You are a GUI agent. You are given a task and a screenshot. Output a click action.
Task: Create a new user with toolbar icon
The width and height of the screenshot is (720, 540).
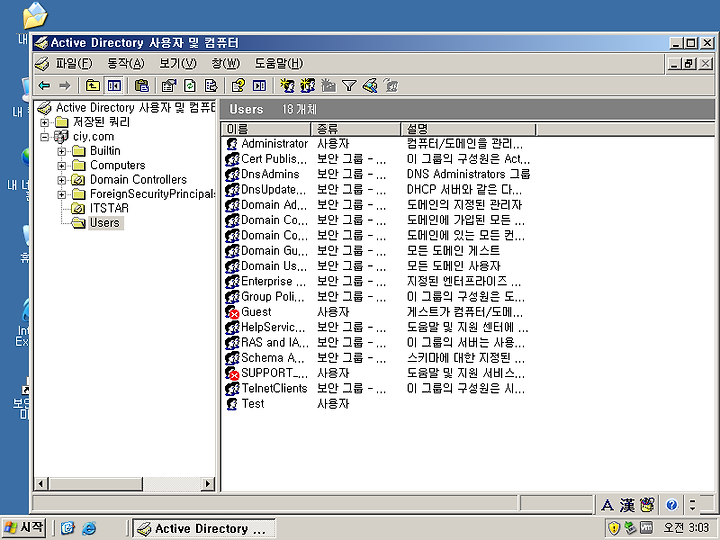287,85
